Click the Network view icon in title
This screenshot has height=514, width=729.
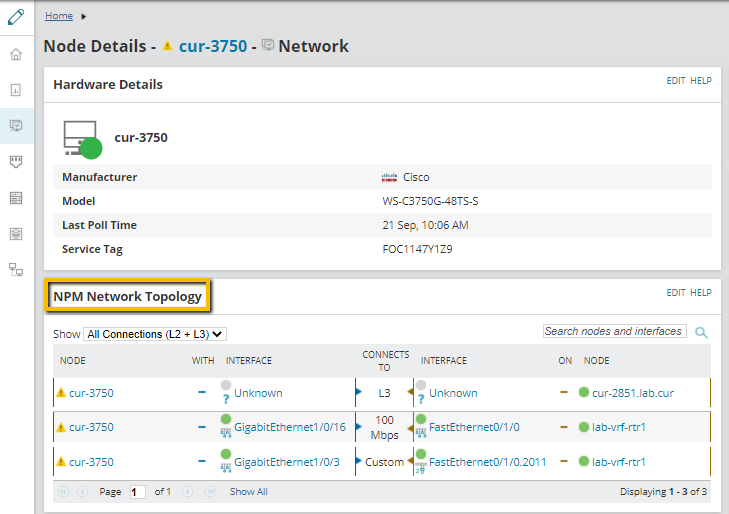click(x=268, y=45)
